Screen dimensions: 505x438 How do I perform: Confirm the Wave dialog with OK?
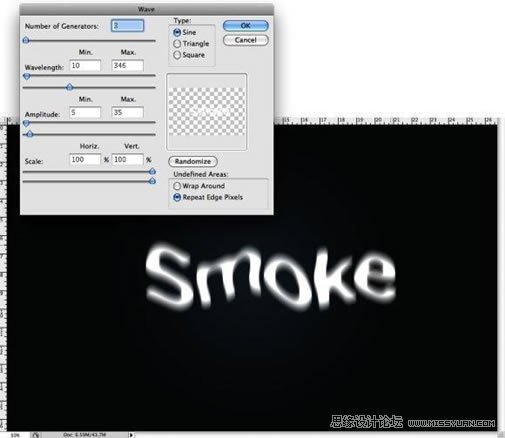tap(246, 26)
